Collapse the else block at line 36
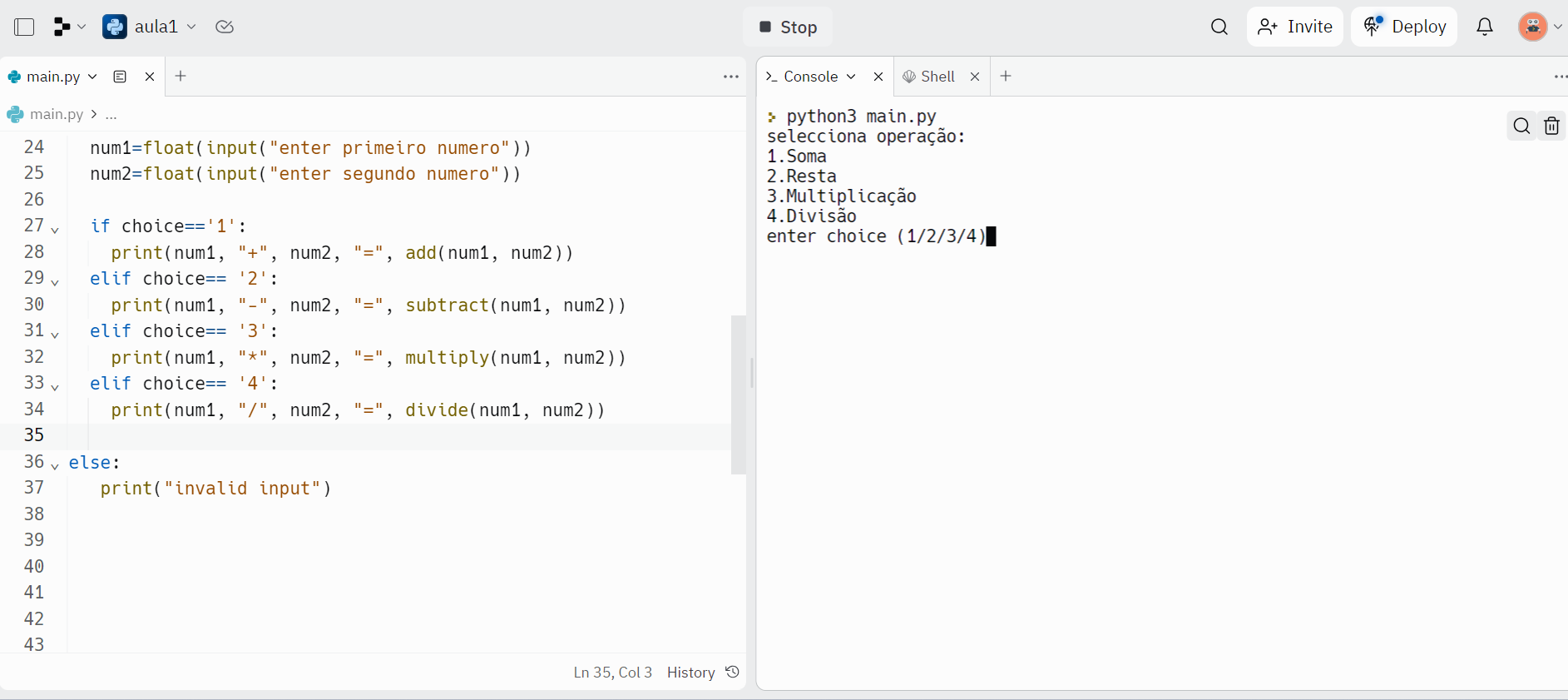 55,465
